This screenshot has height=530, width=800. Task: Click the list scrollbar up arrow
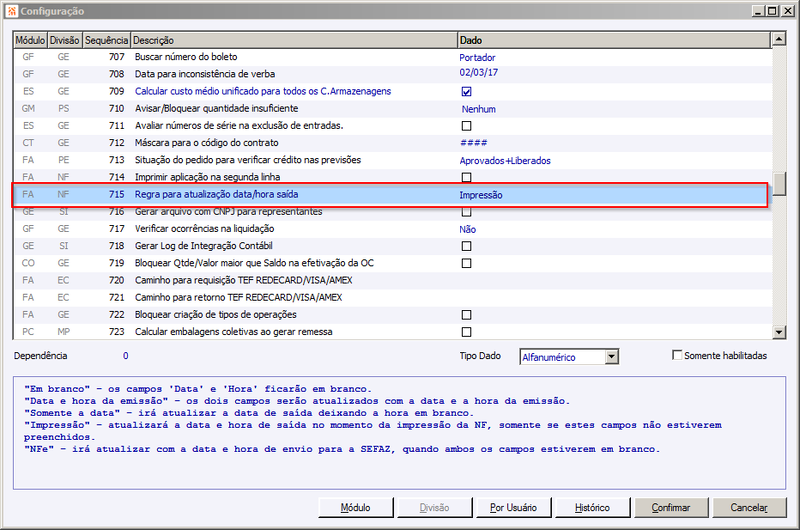(779, 39)
